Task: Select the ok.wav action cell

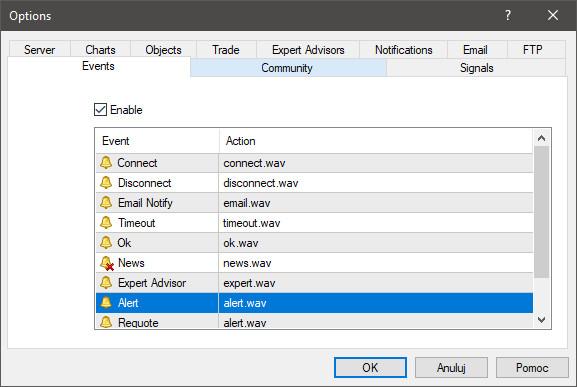Action: pos(375,243)
